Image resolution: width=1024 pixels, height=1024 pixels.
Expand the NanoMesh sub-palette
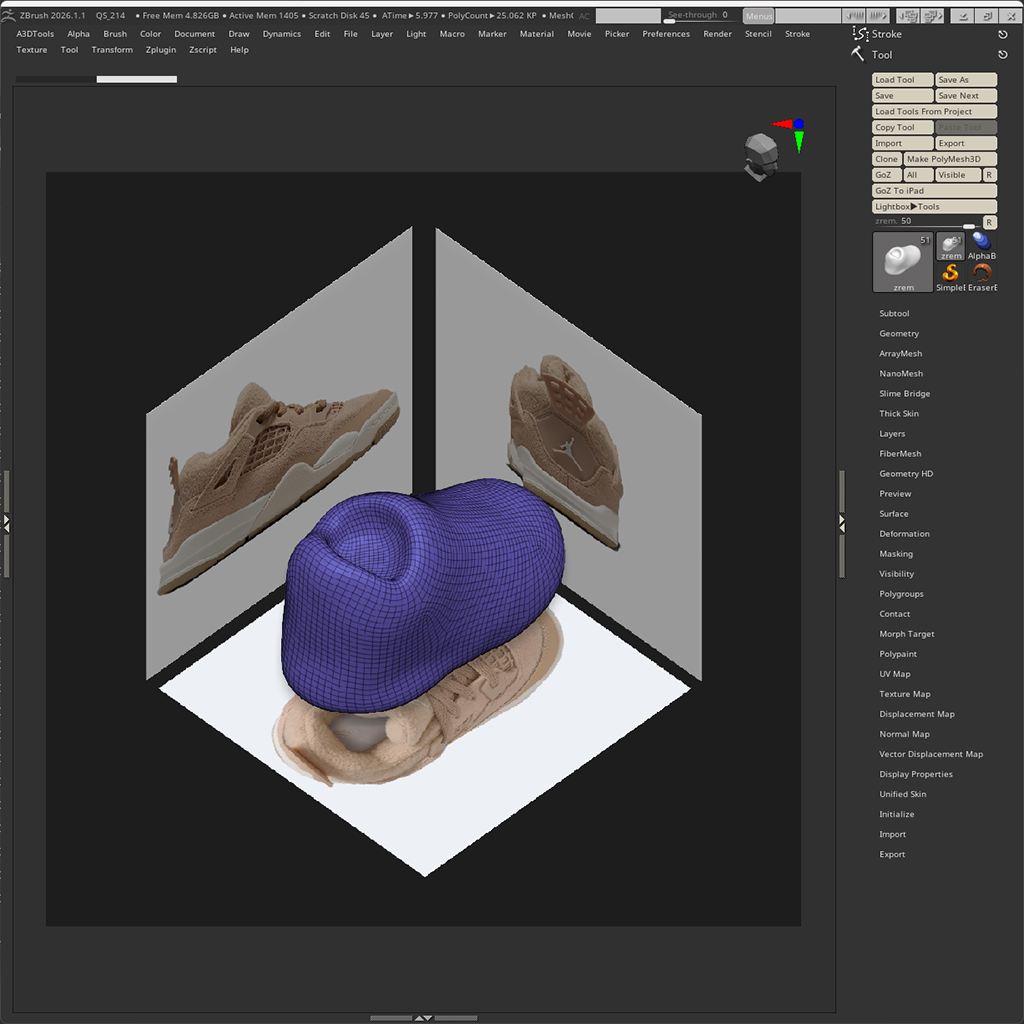[901, 374]
